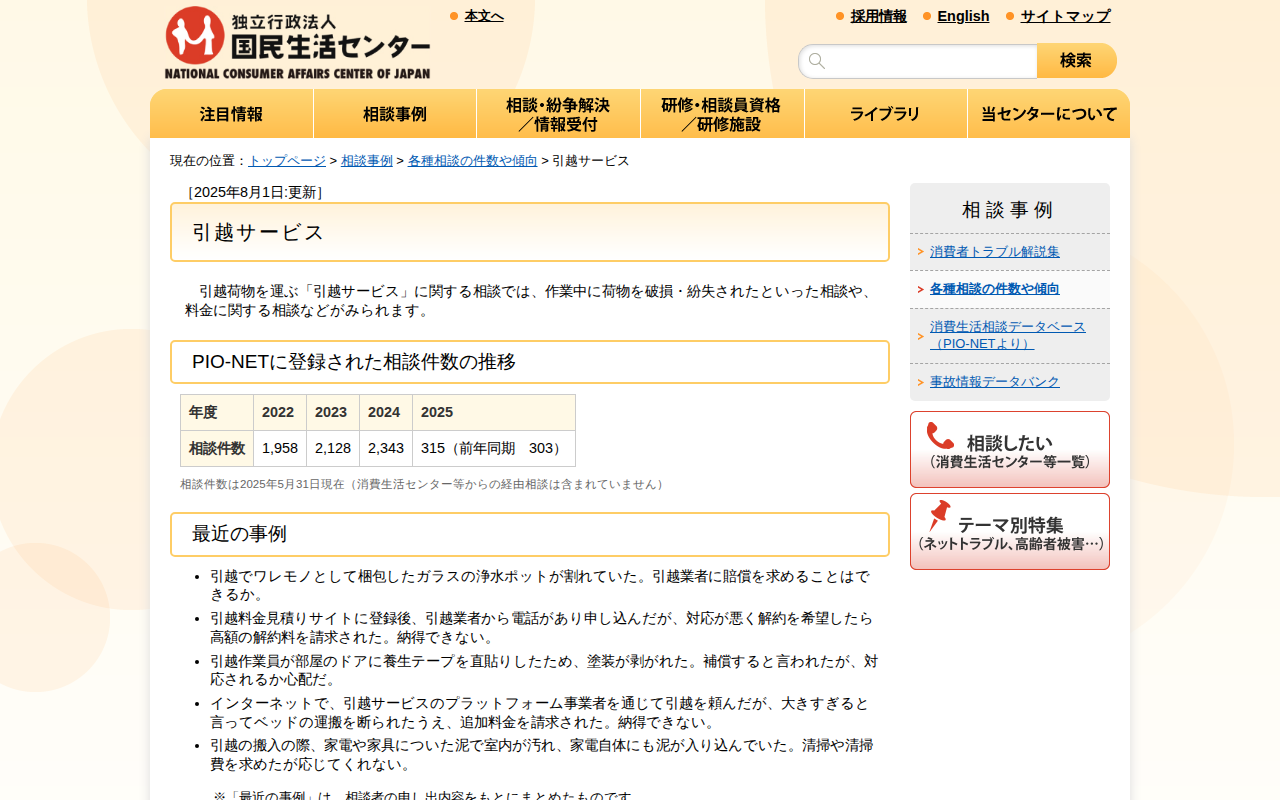The image size is (1280, 800).
Task: Click the phone icon on 相談したい banner
Action: tap(940, 436)
